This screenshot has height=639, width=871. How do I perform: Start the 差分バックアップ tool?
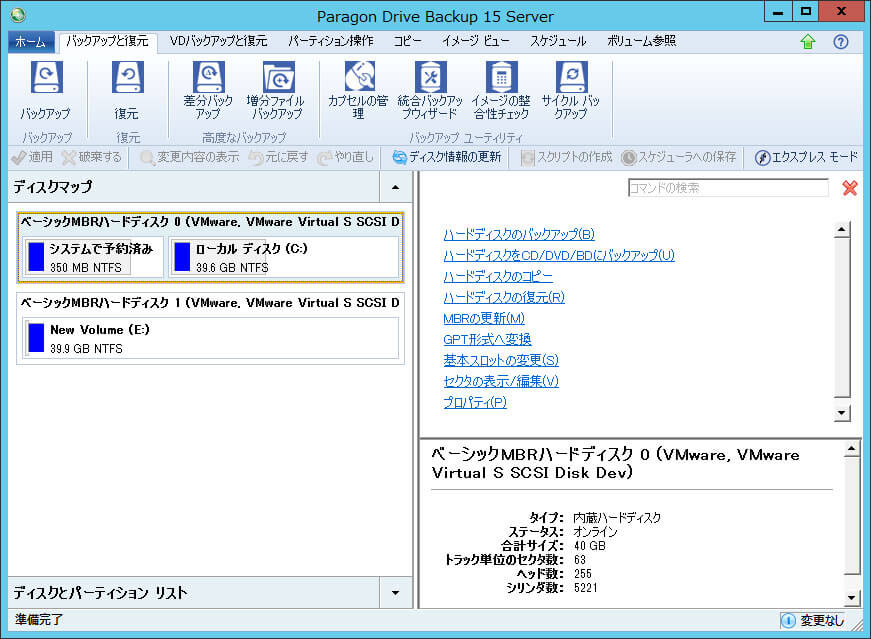click(x=208, y=91)
